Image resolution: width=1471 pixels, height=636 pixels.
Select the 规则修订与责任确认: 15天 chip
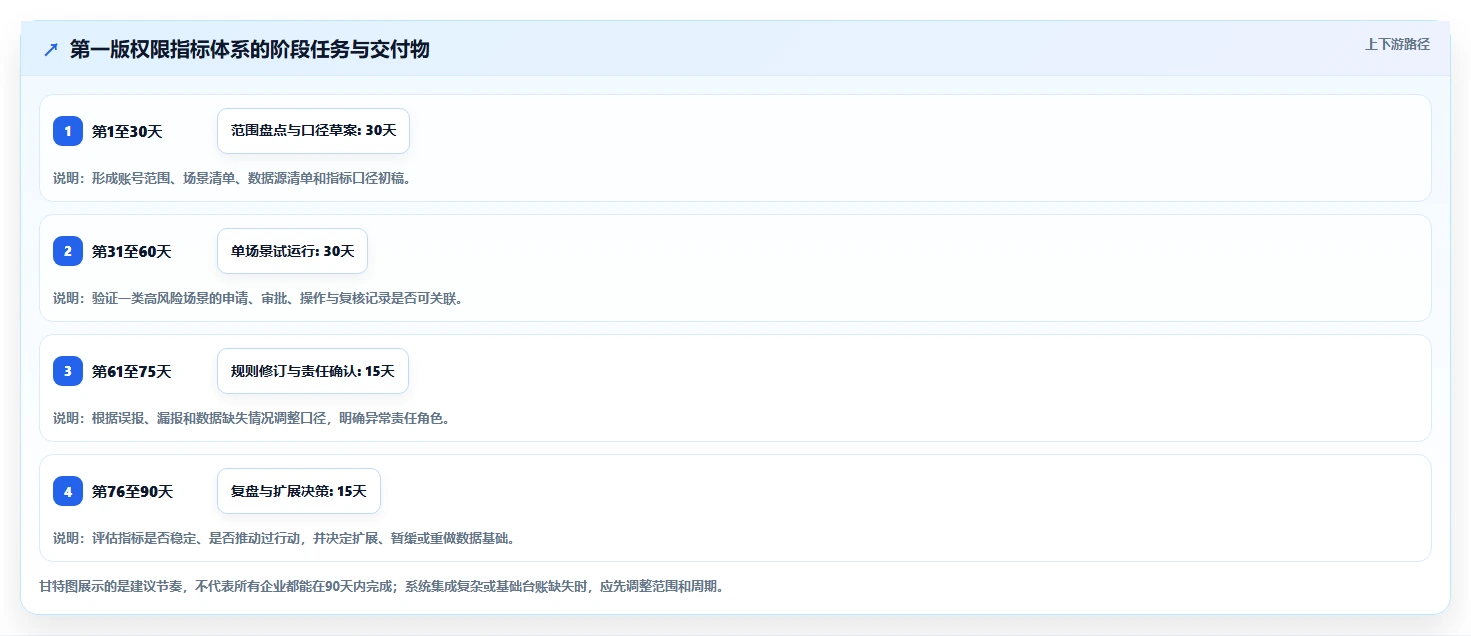pyautogui.click(x=313, y=371)
